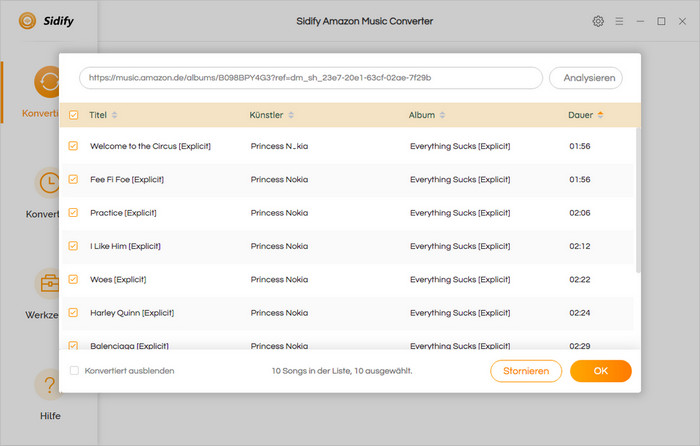The height and width of the screenshot is (446, 700).
Task: Confirm with the OK button
Action: 600,371
